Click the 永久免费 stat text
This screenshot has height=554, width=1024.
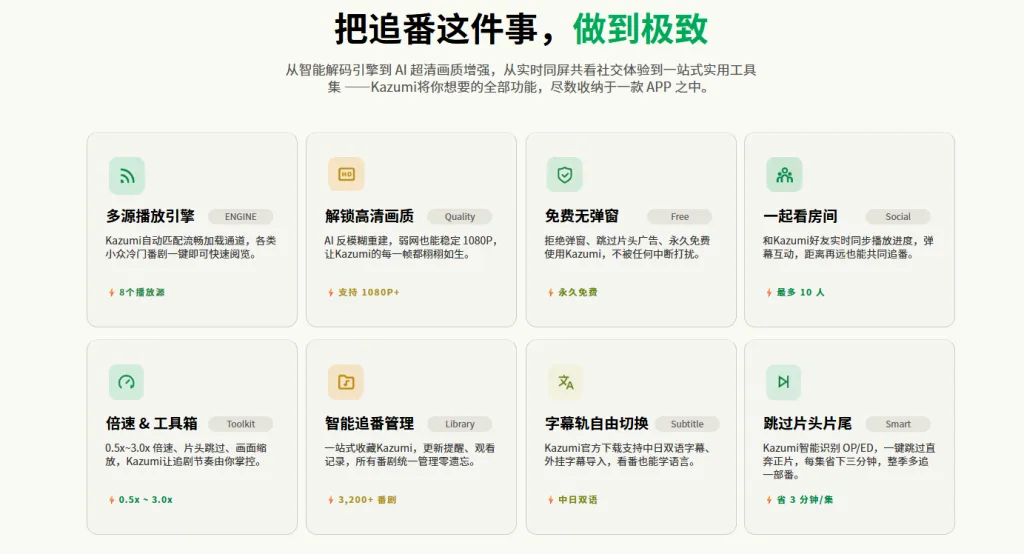point(577,293)
